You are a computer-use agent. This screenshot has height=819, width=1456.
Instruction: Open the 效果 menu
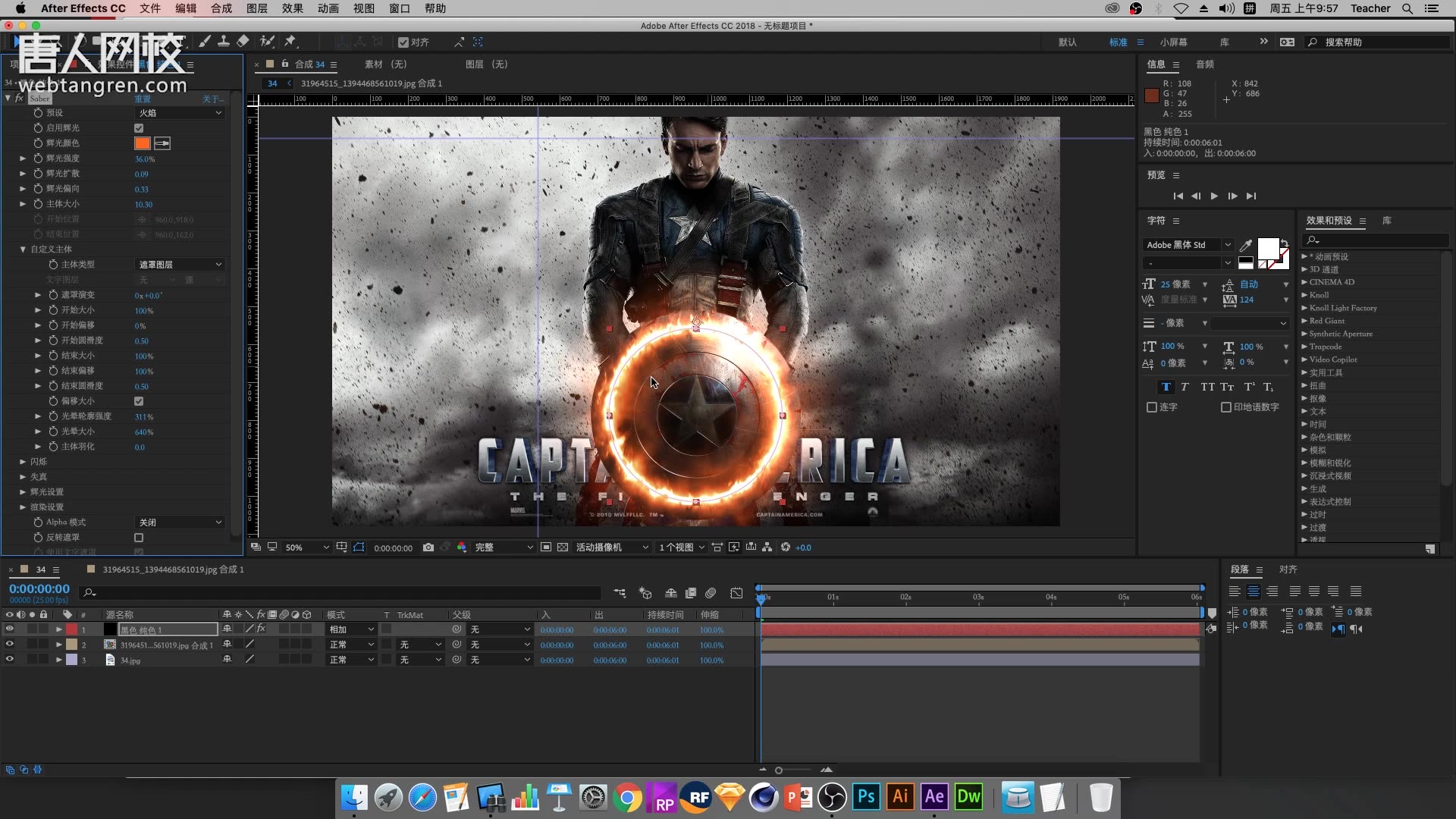292,8
